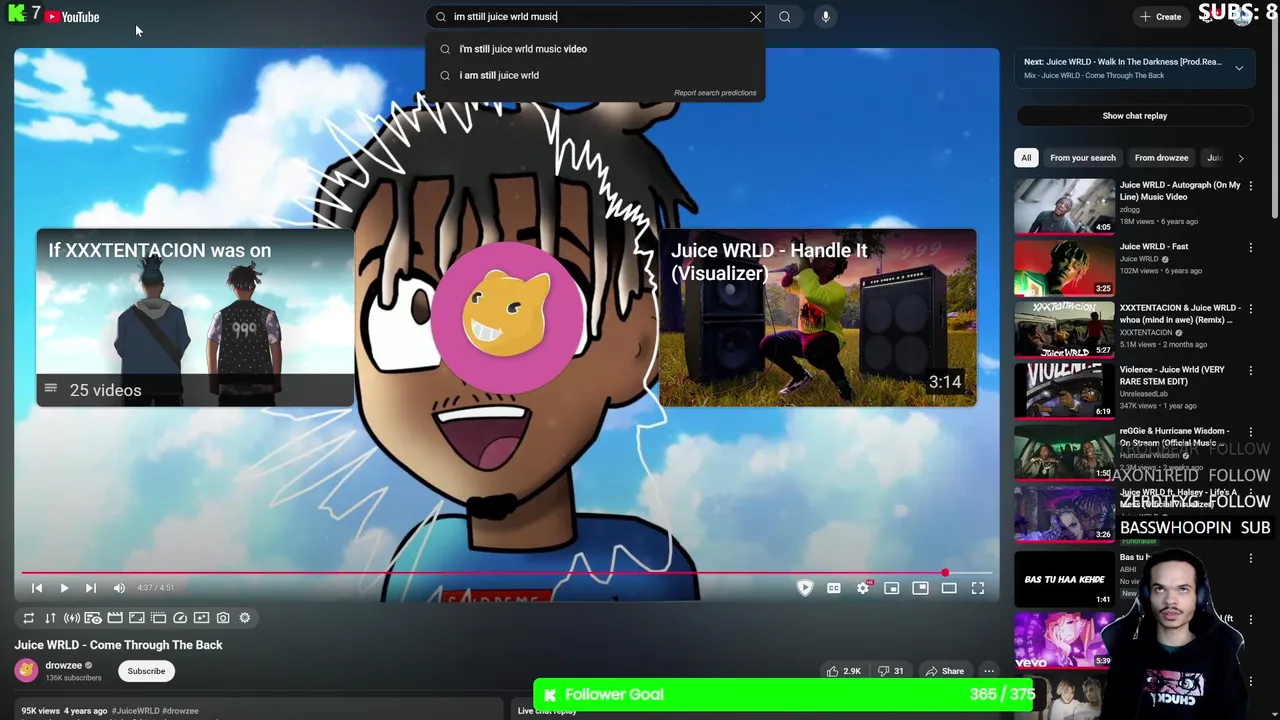The width and height of the screenshot is (1280, 720).
Task: Play the video
Action: (x=64, y=588)
